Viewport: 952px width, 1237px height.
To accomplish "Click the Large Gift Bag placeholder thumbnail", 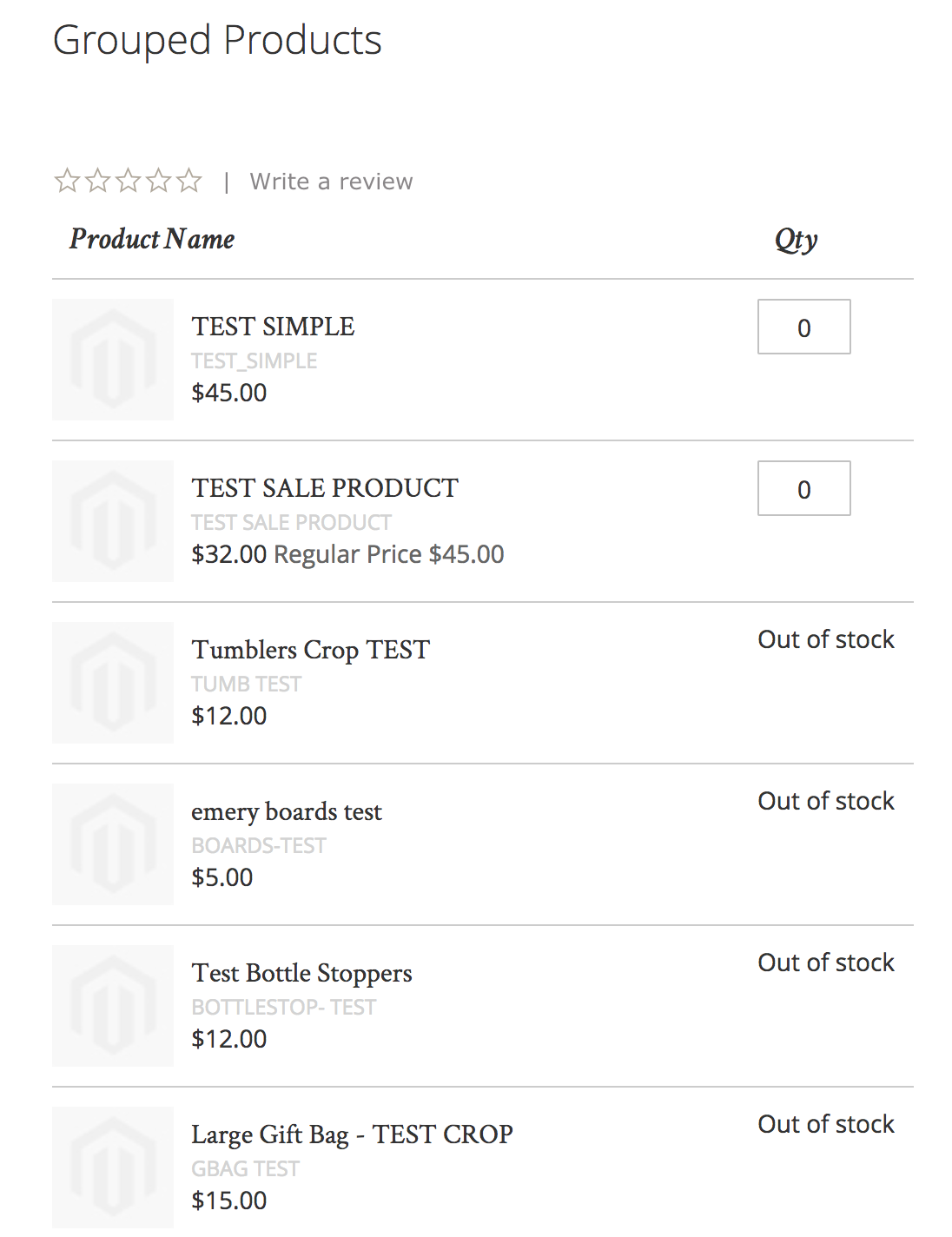I will tap(113, 1168).
